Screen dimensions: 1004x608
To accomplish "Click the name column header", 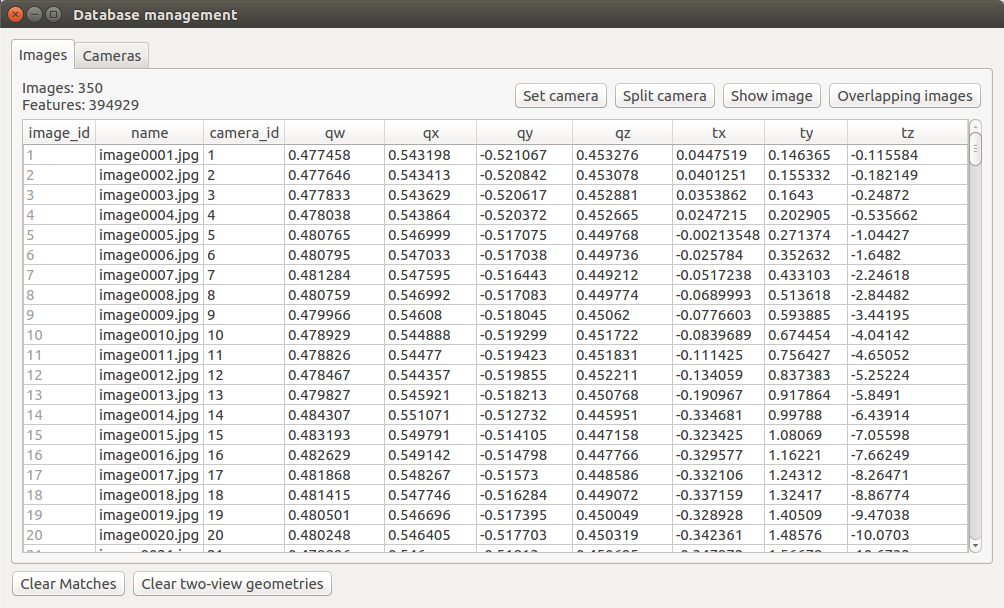I will click(x=149, y=132).
